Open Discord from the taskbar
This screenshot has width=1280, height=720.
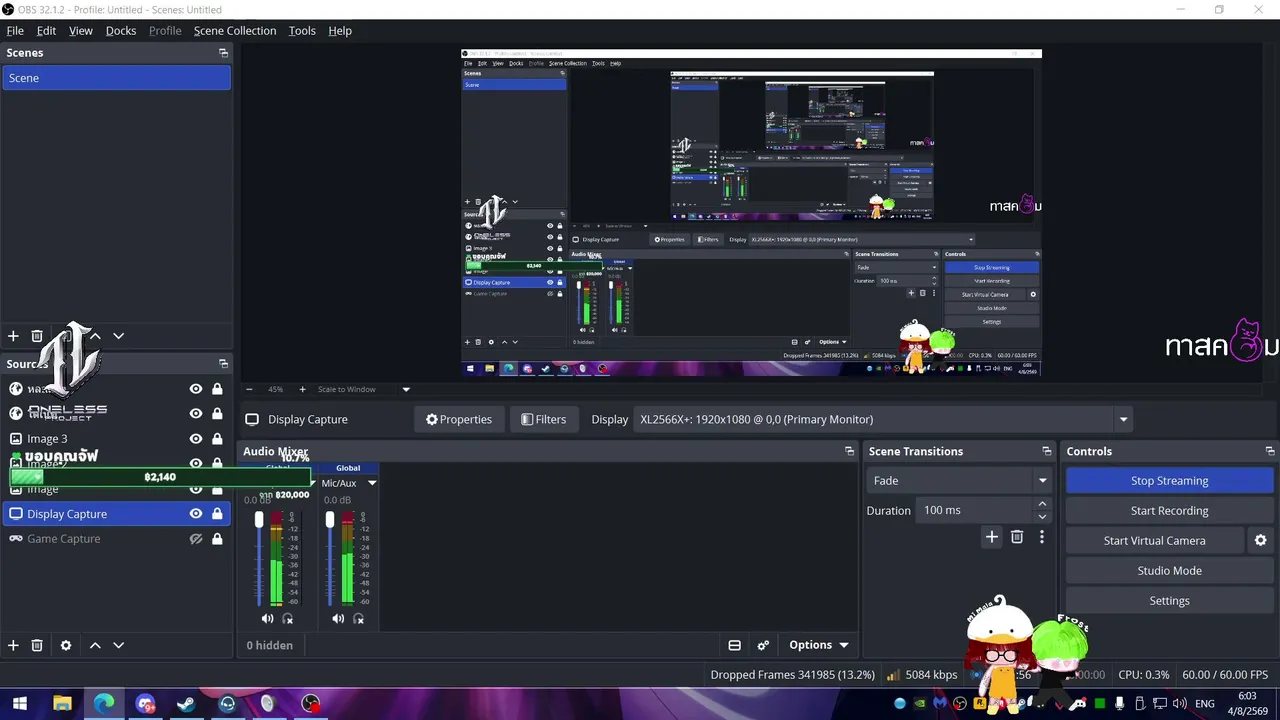coord(146,704)
